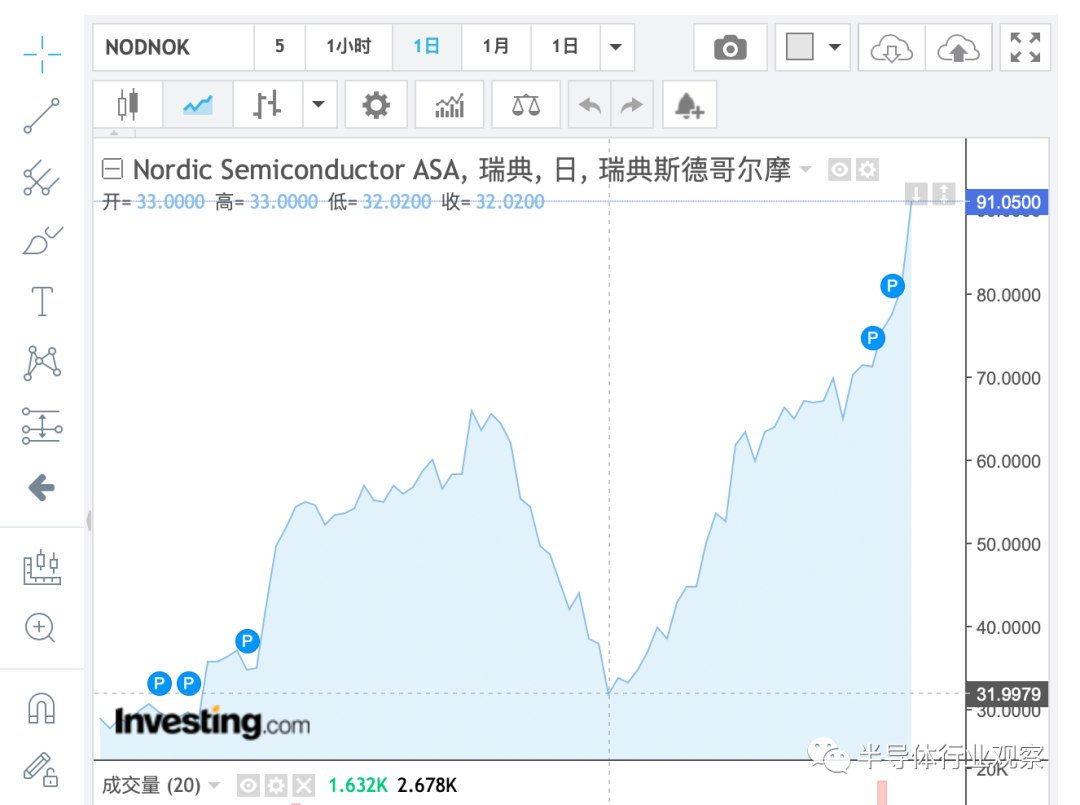Open the volume indicator dropdown
This screenshot has height=805, width=1080.
[x=214, y=785]
